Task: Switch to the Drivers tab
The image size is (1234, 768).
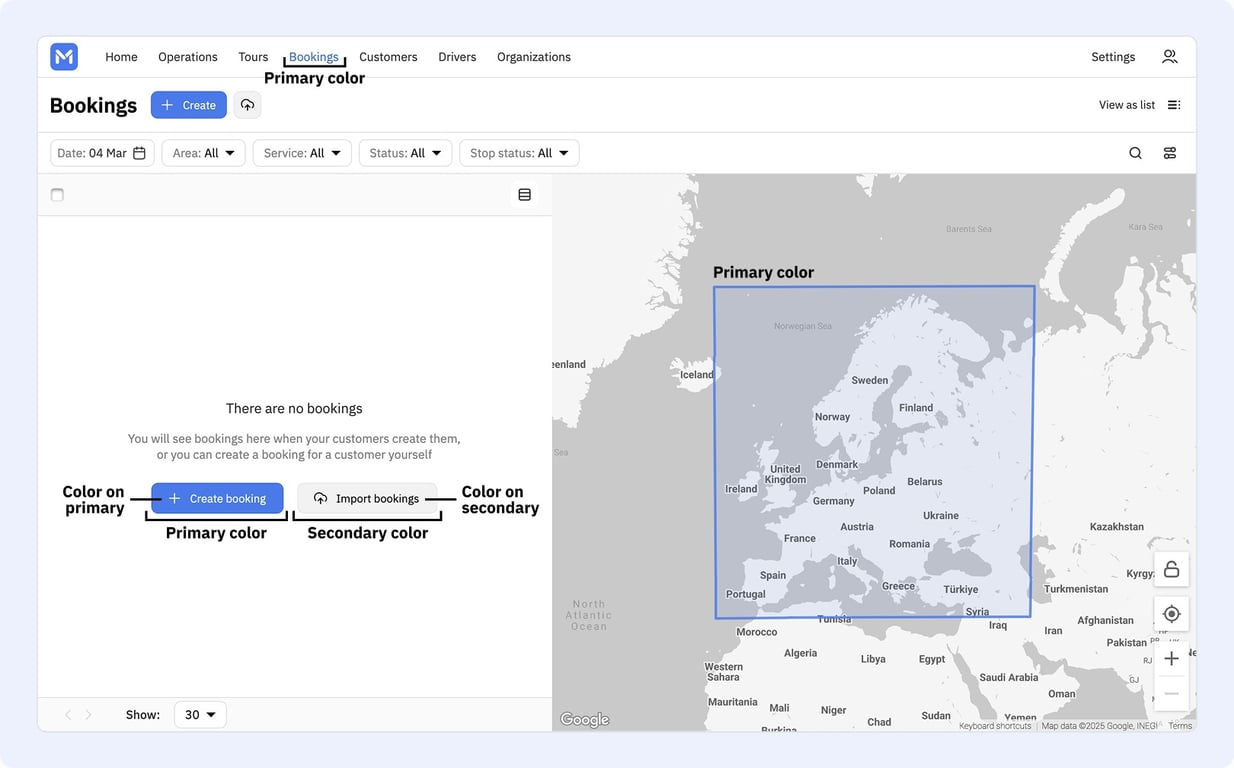Action: (x=457, y=57)
